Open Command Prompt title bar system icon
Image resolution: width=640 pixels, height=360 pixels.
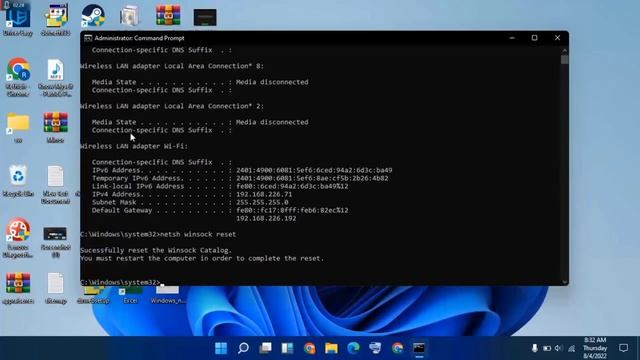tap(88, 38)
